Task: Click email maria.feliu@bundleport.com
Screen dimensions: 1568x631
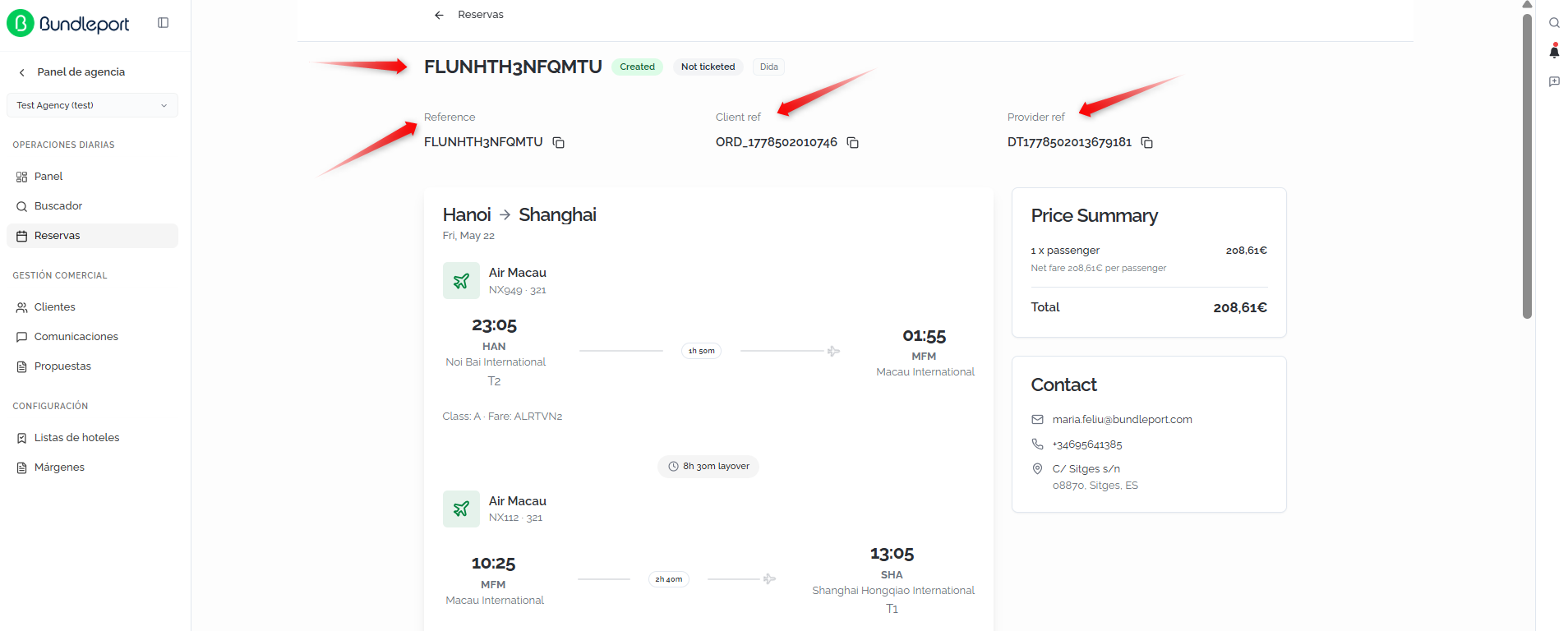Action: tap(1122, 420)
